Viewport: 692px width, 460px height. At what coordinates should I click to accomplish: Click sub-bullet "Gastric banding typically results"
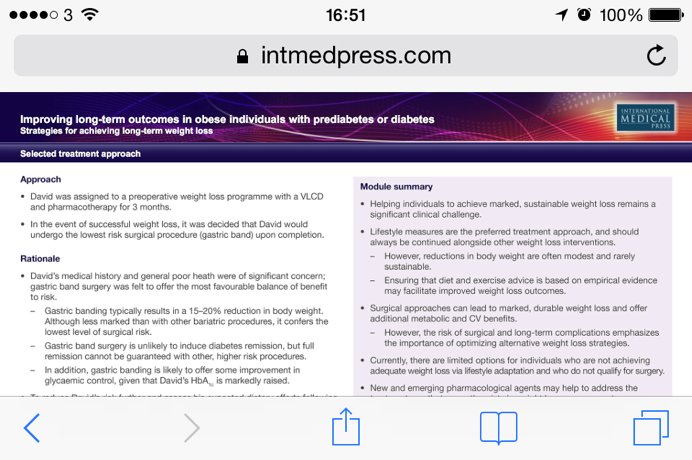click(186, 321)
